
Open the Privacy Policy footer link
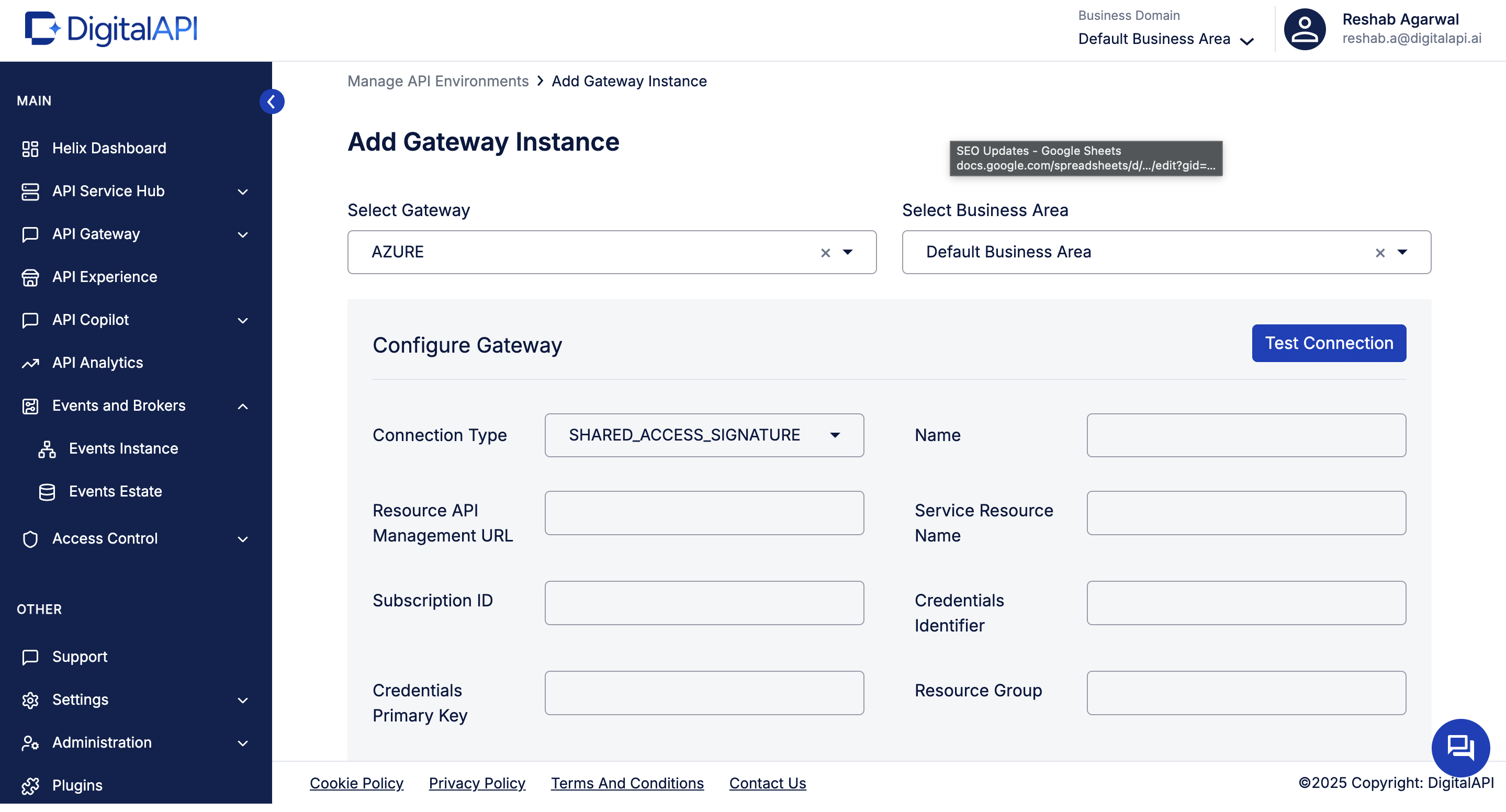477,783
